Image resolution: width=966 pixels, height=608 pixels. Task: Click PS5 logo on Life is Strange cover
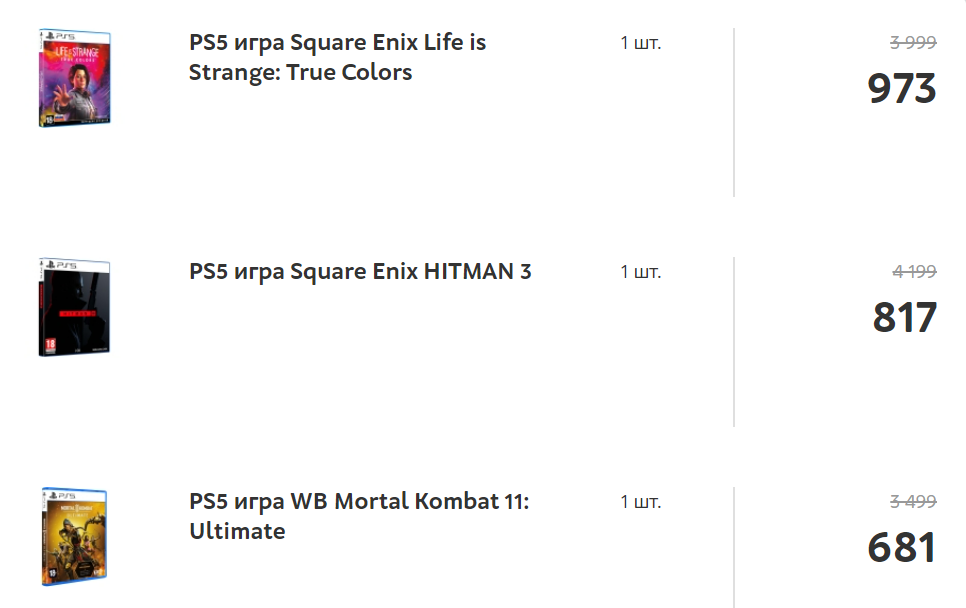61,36
